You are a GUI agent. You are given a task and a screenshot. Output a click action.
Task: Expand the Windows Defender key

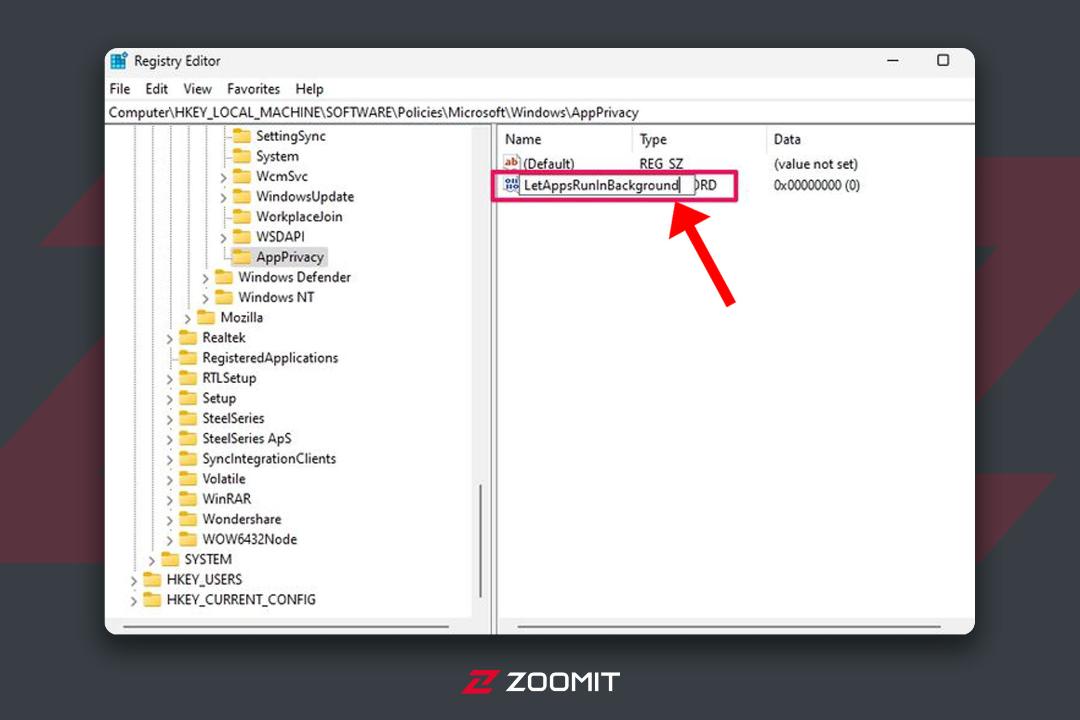(205, 278)
